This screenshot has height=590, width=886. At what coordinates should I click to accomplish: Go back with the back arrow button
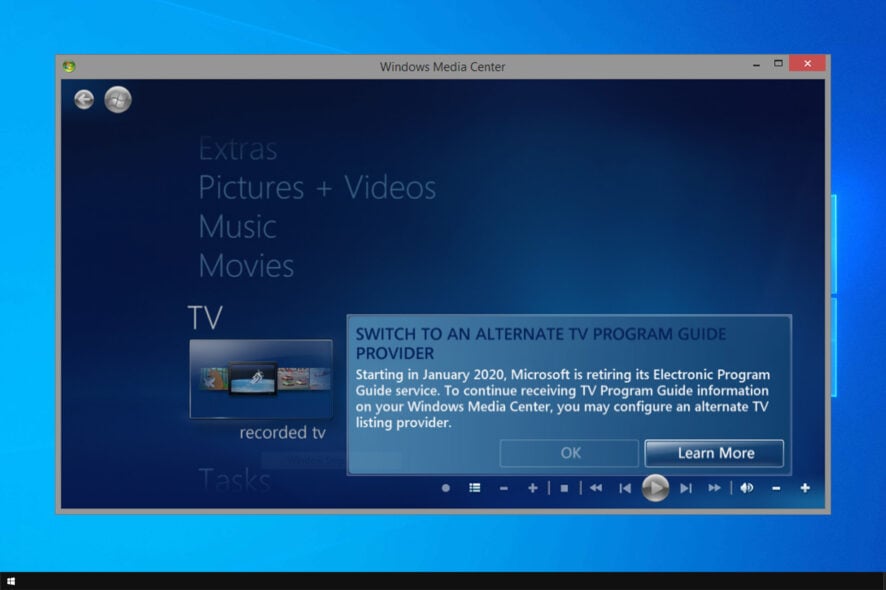(84, 100)
